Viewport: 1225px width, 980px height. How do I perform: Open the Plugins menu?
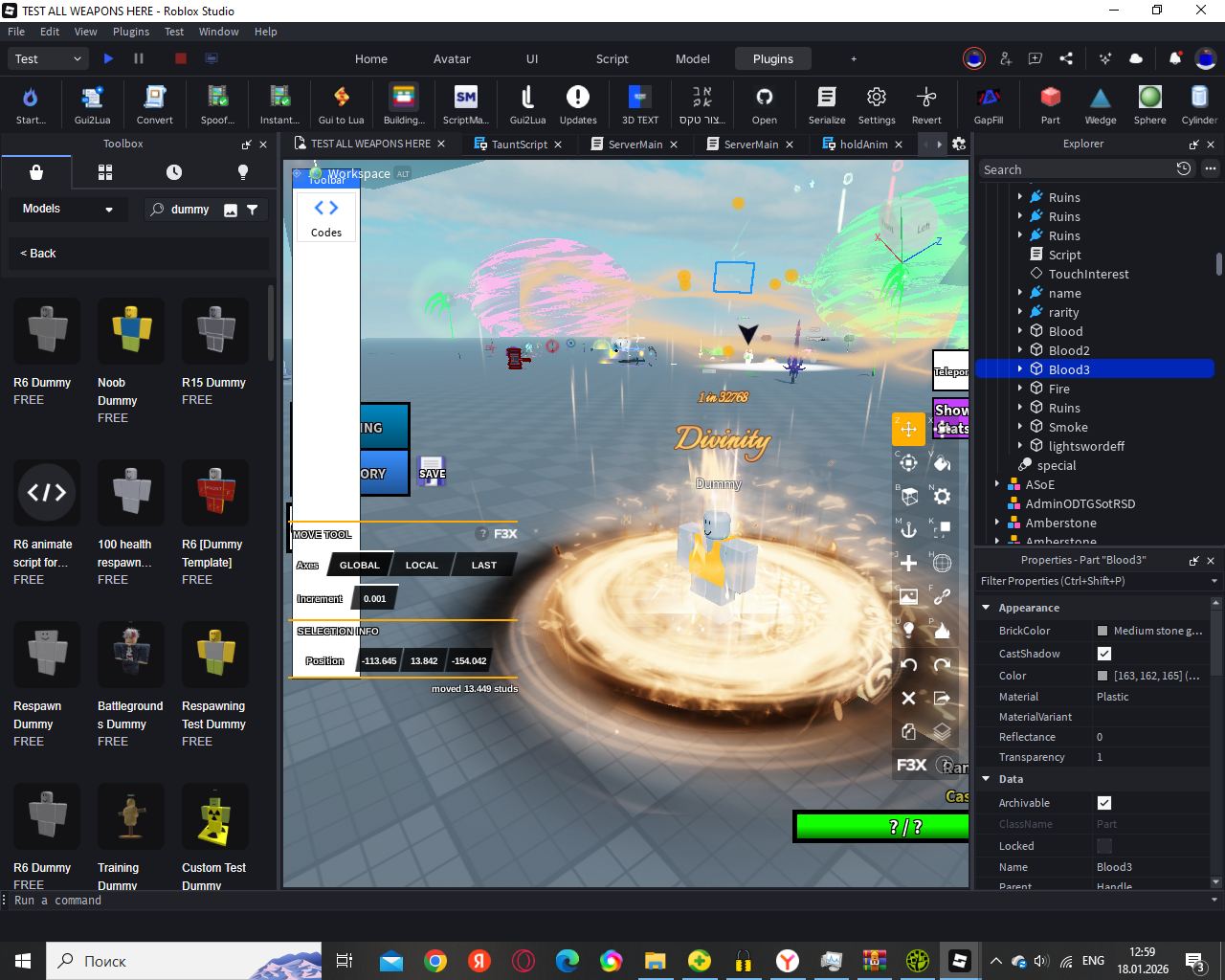pyautogui.click(x=131, y=32)
